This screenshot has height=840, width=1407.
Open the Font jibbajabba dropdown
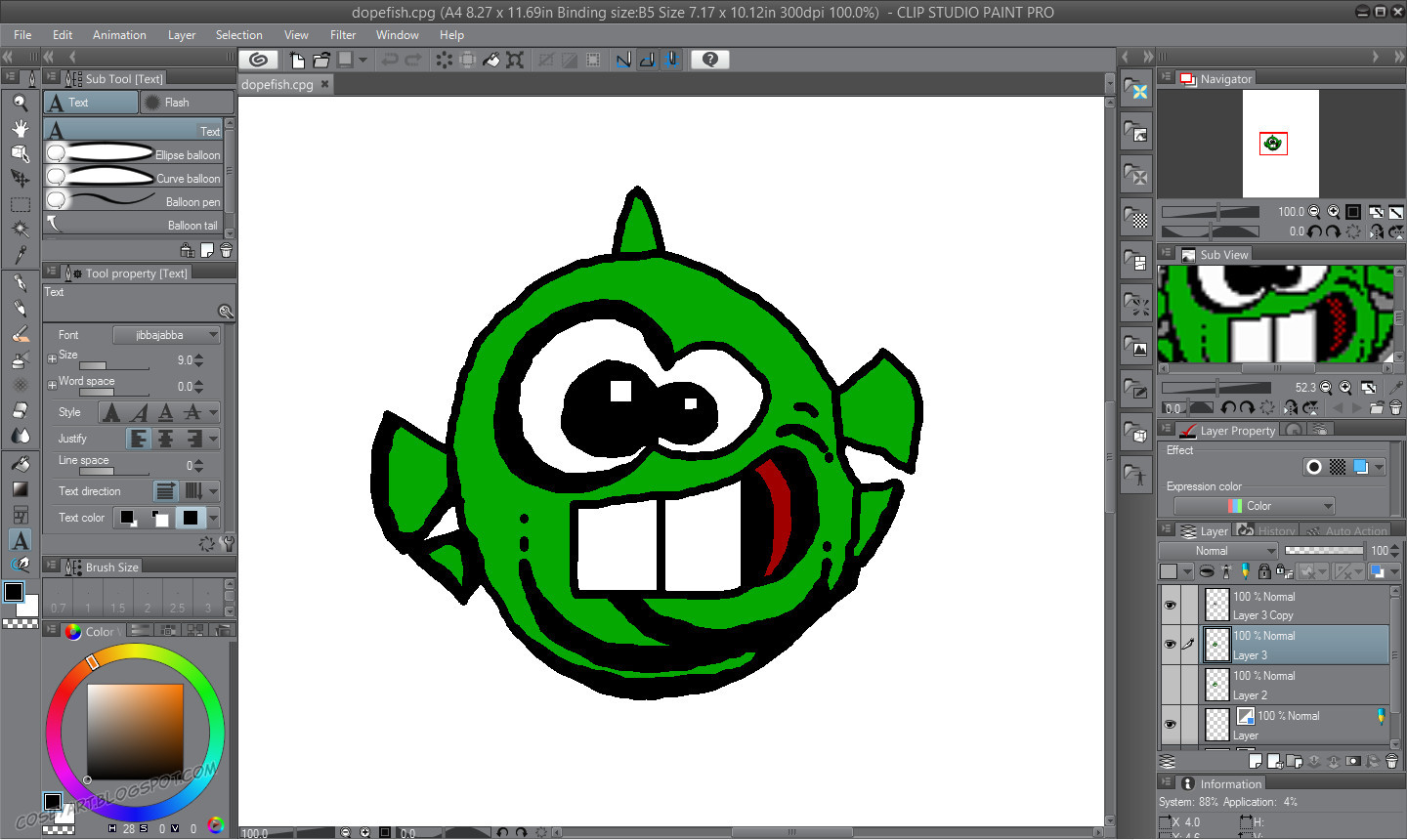167,335
